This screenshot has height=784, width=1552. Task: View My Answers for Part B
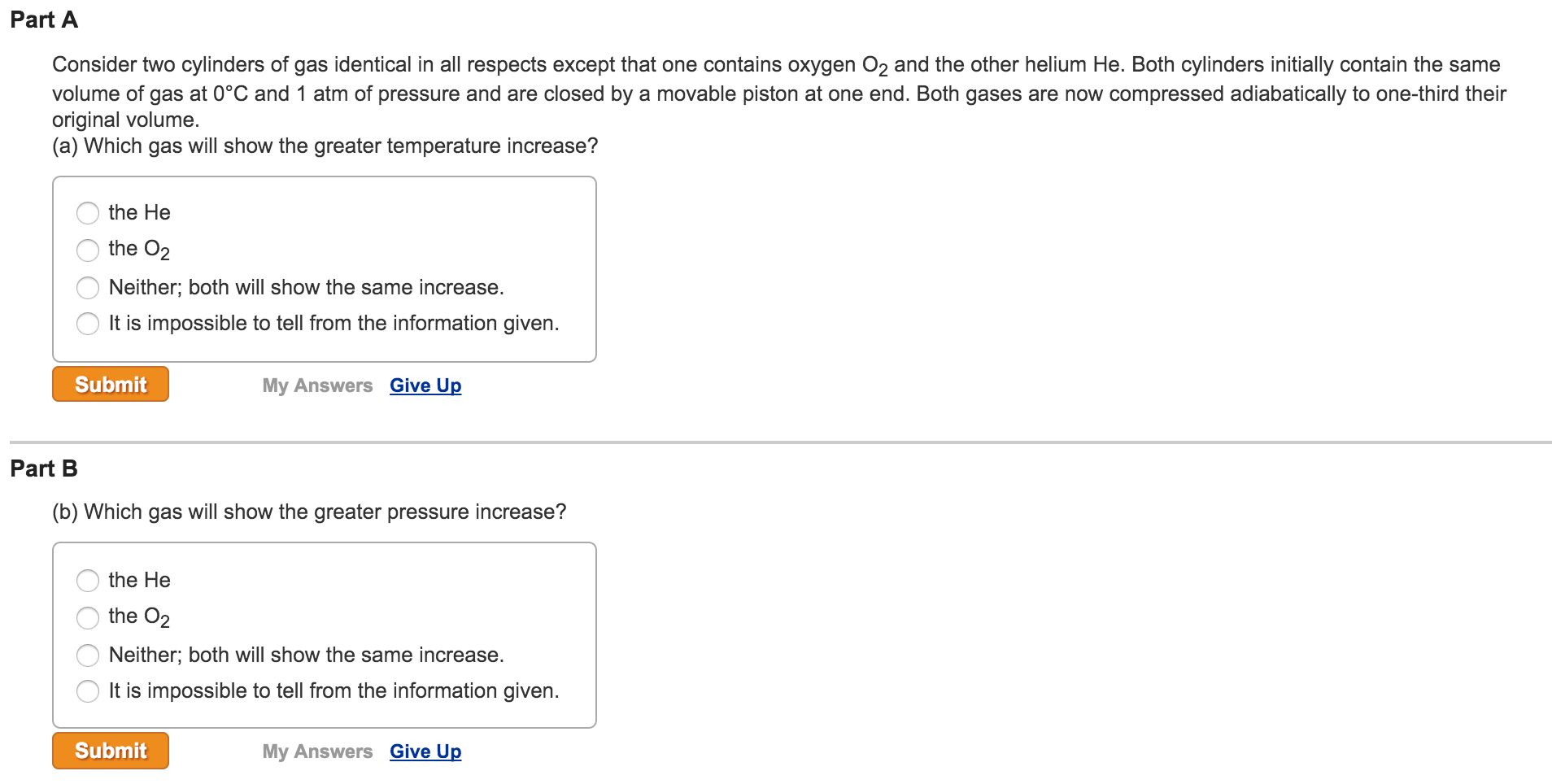[x=317, y=751]
